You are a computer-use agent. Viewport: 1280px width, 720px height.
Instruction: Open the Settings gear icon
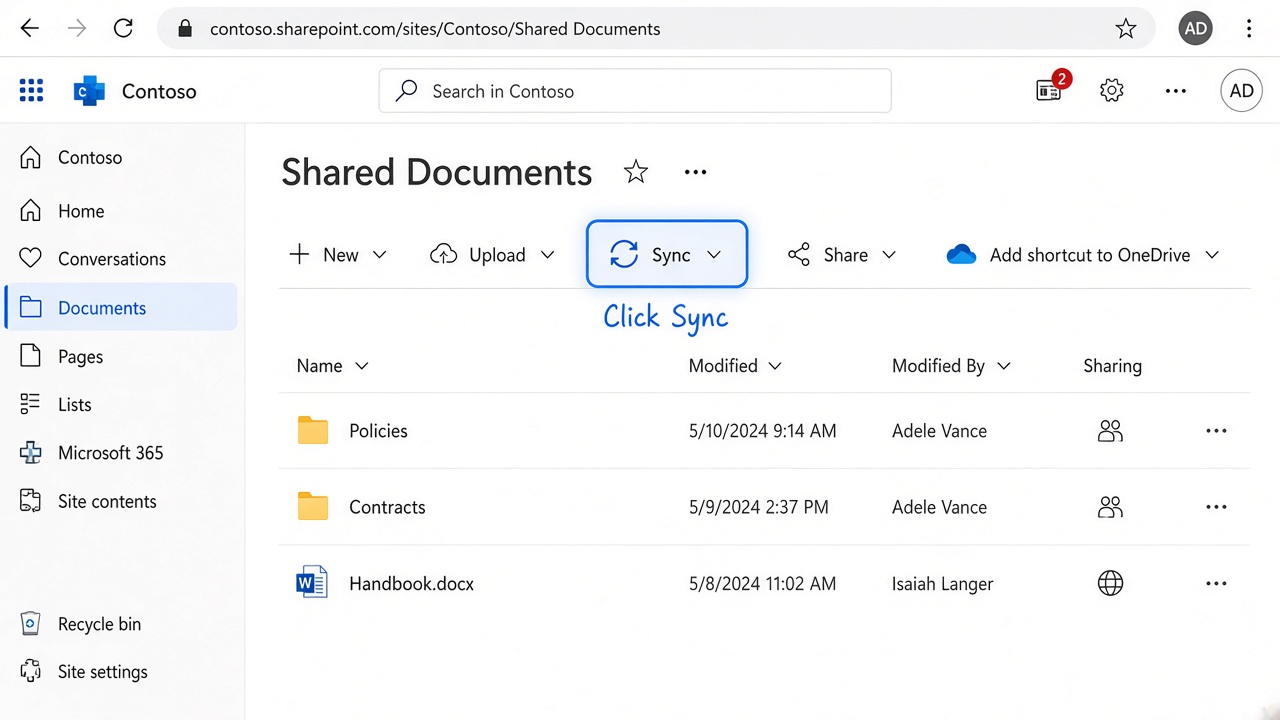(x=1111, y=91)
